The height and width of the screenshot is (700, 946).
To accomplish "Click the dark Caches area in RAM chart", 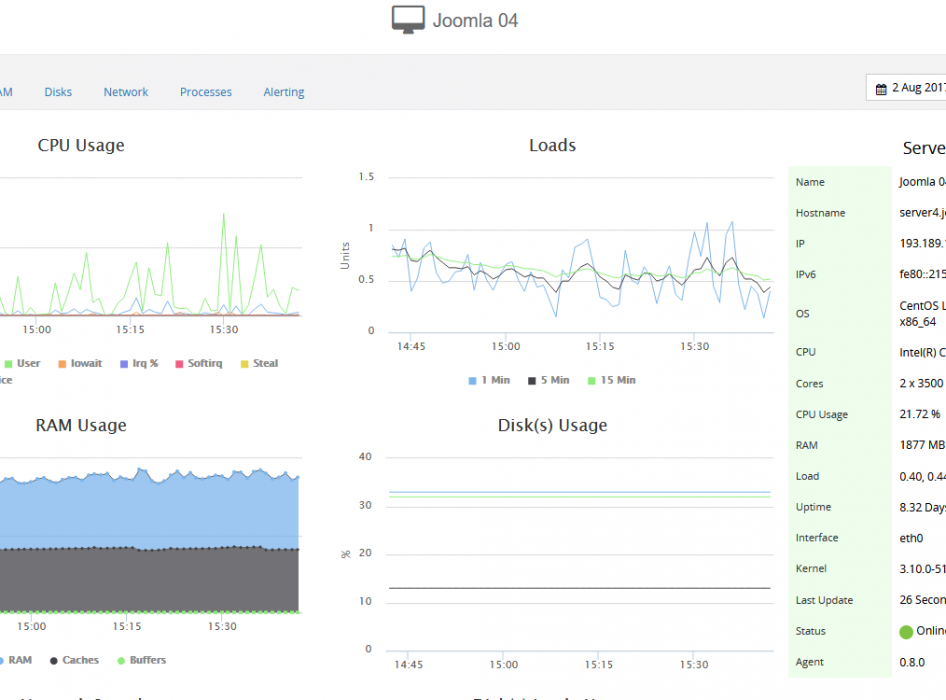I will (150, 581).
